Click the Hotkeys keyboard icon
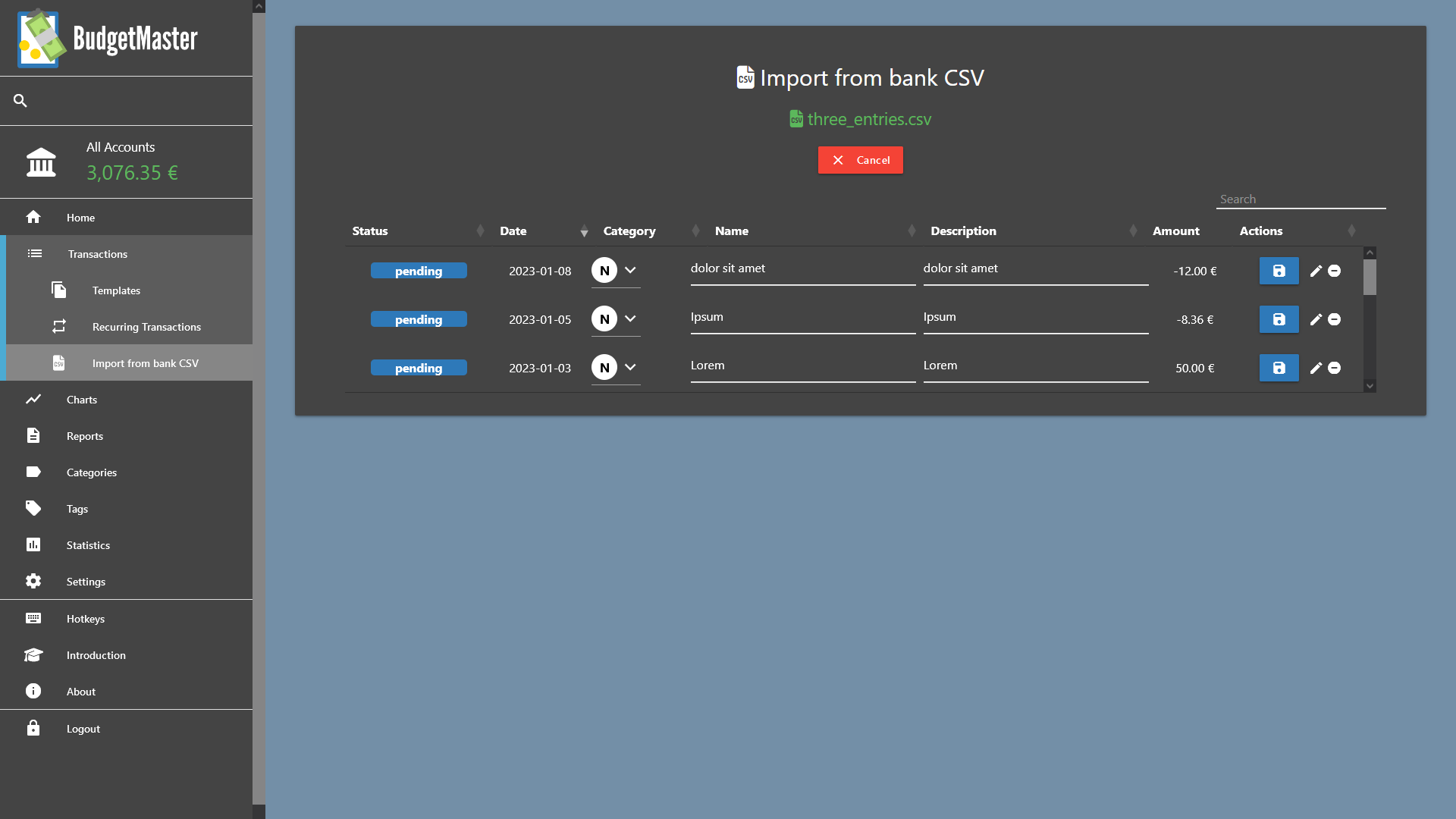 [x=33, y=618]
